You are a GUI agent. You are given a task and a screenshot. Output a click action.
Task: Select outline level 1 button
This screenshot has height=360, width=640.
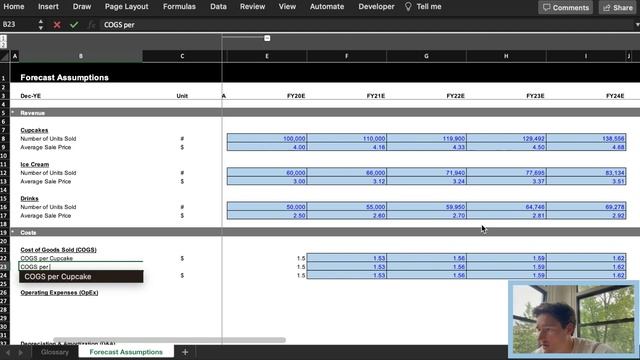click(3, 38)
